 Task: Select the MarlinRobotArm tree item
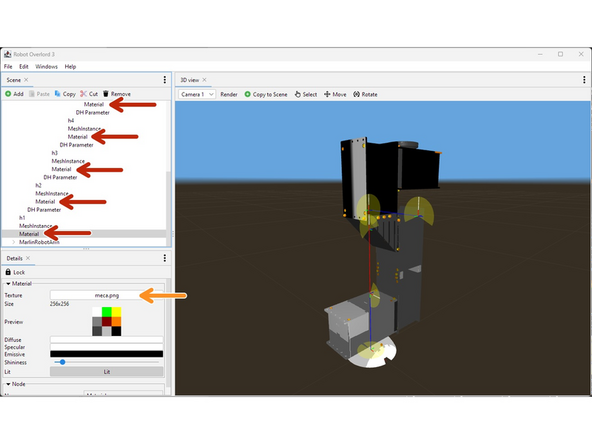click(x=39, y=242)
